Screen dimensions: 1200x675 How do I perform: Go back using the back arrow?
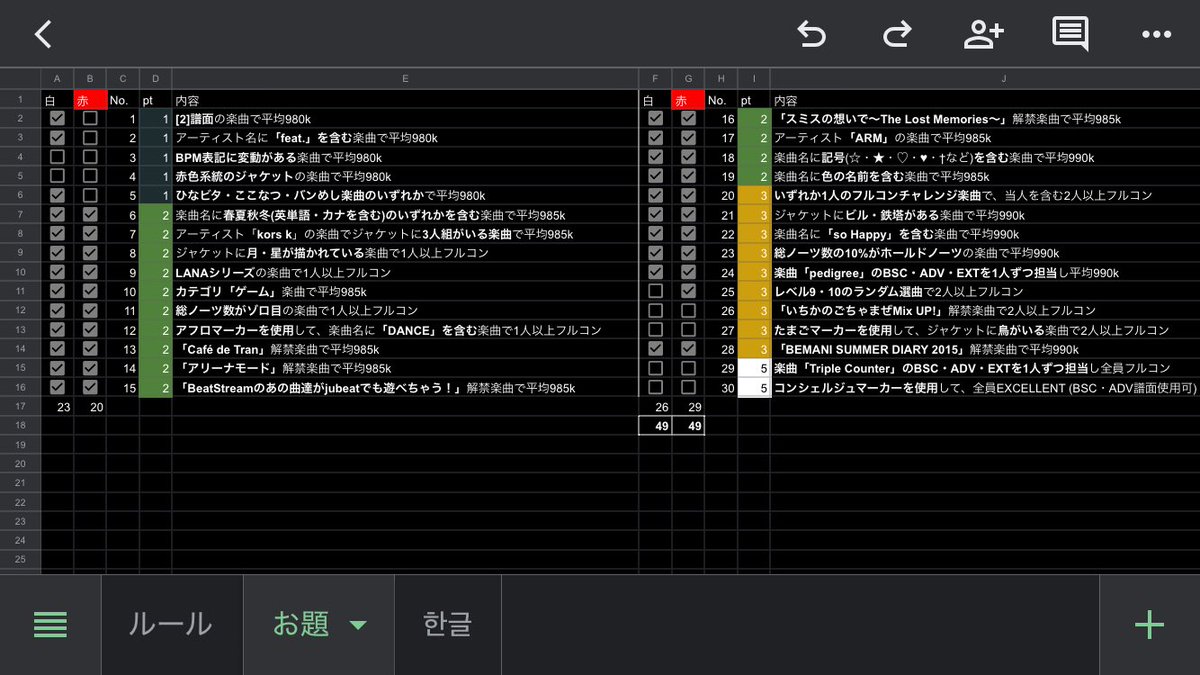[x=43, y=34]
